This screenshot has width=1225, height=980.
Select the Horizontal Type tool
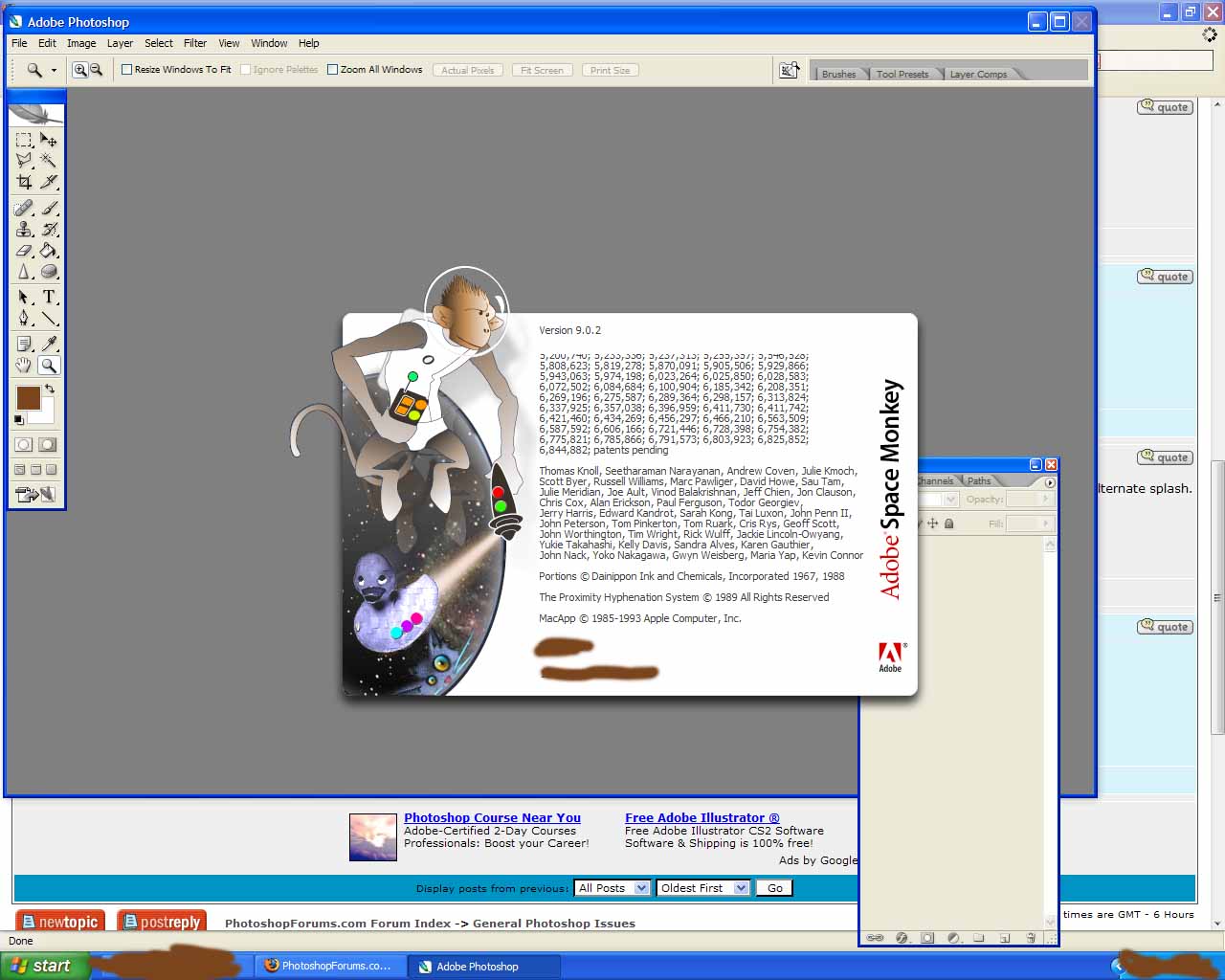(x=49, y=298)
